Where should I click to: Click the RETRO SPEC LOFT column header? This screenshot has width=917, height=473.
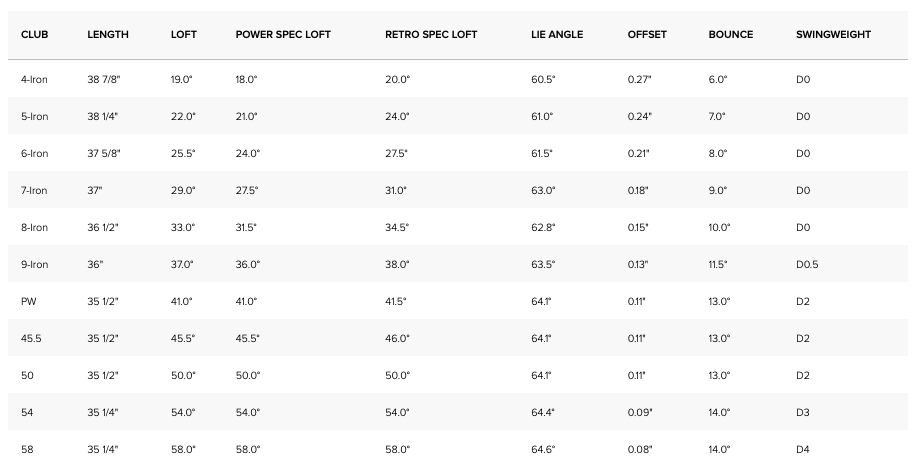click(431, 35)
